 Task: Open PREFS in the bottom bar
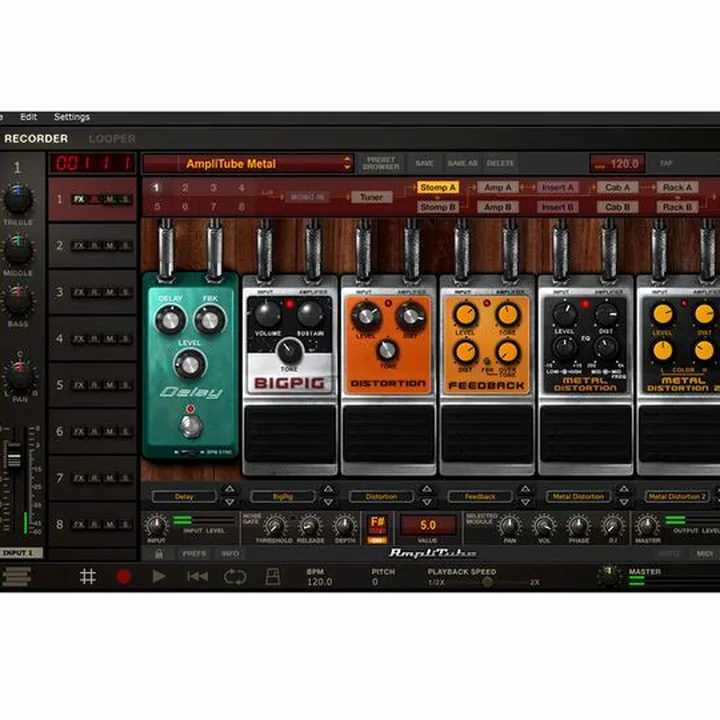coord(194,554)
